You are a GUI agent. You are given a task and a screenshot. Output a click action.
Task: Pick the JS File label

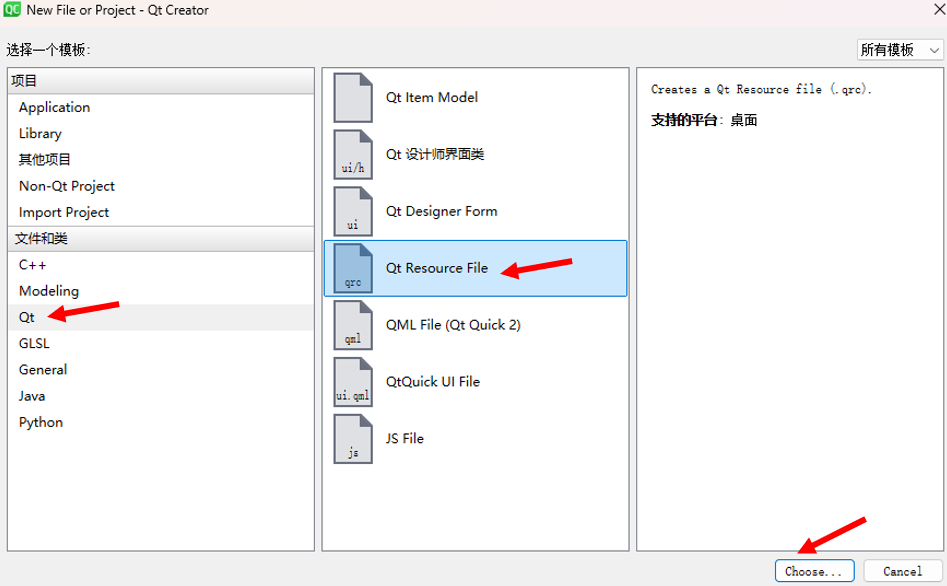[405, 439]
